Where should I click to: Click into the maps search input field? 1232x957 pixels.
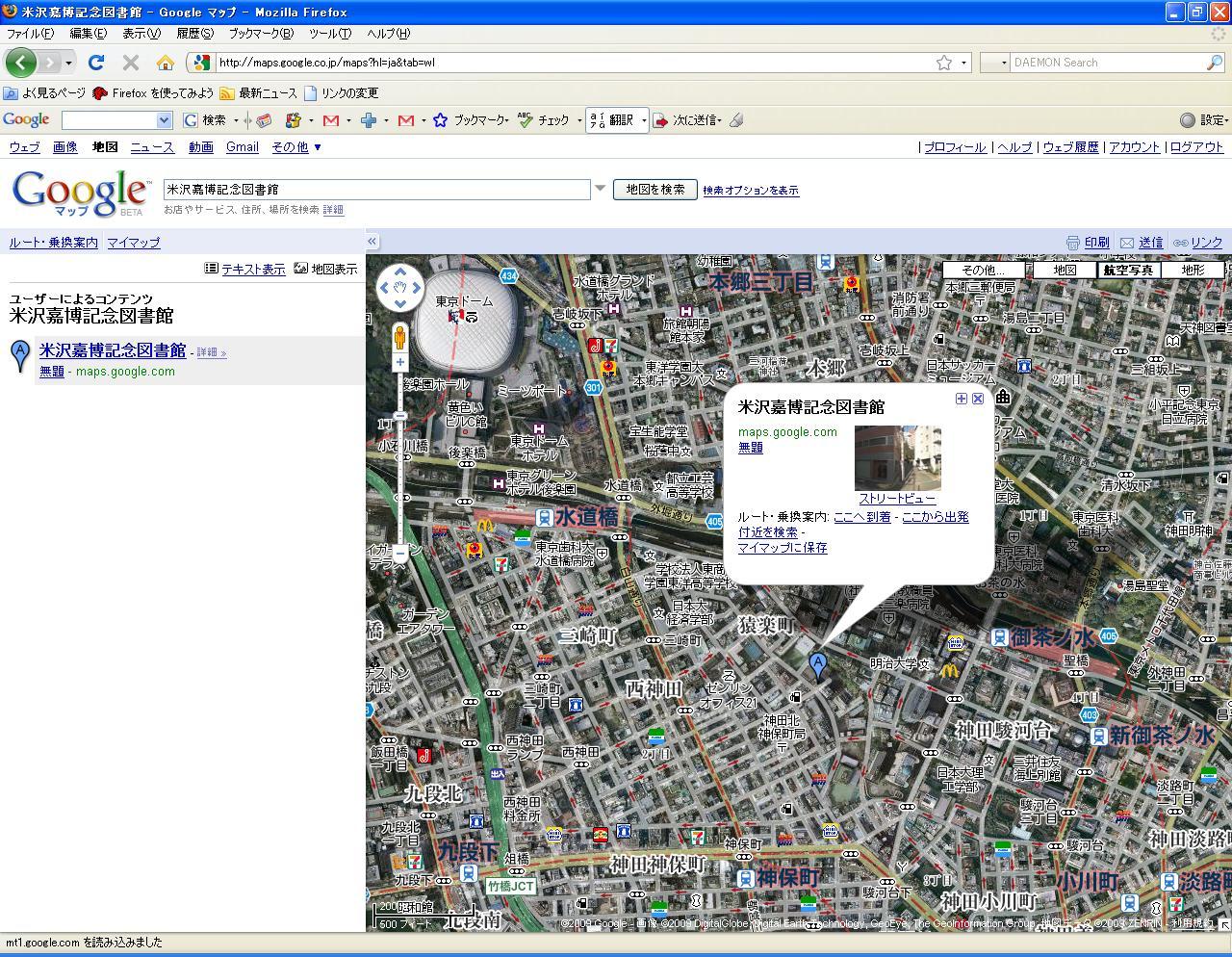click(x=376, y=190)
